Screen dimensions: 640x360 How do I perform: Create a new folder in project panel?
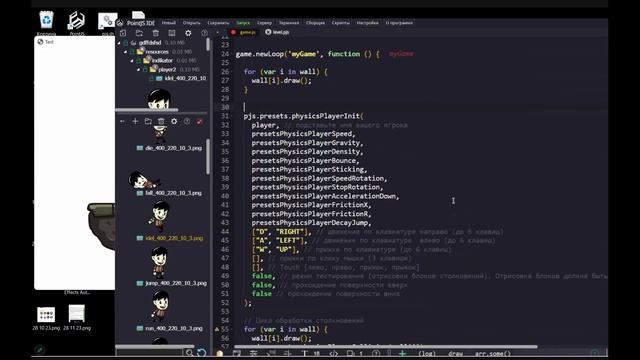139,33
